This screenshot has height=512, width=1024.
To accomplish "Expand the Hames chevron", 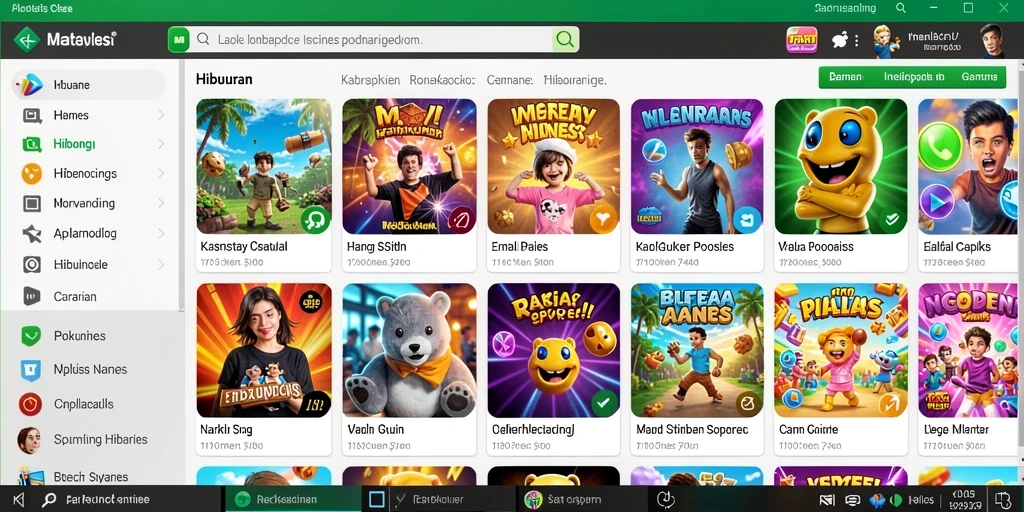I will click(161, 115).
